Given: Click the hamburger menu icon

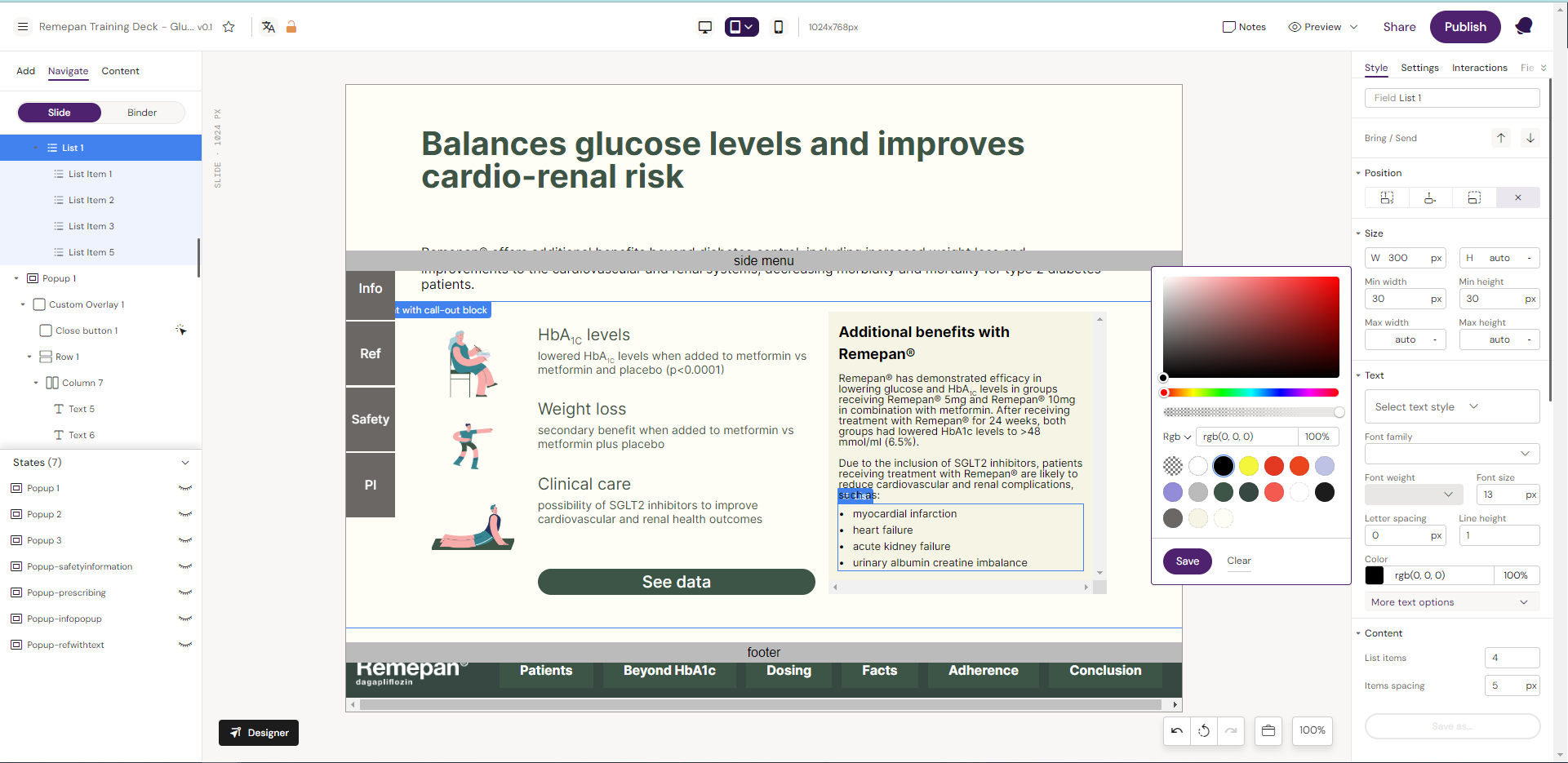Looking at the screenshot, I should click(x=23, y=27).
